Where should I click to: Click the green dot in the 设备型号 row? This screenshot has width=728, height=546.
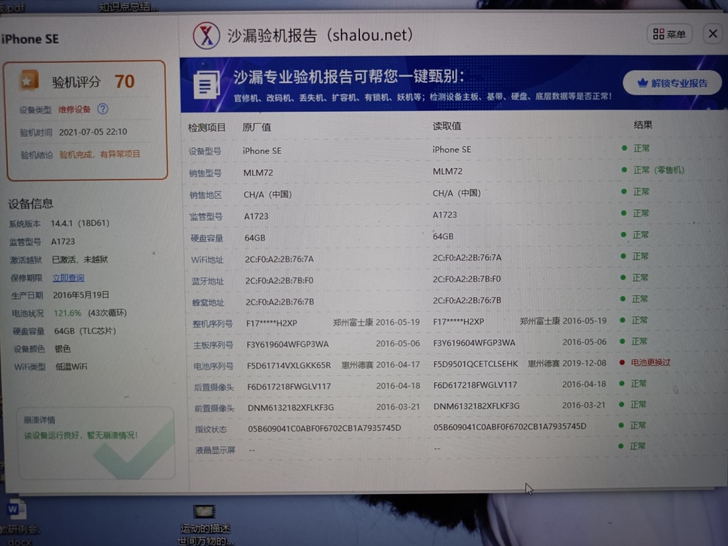(624, 148)
